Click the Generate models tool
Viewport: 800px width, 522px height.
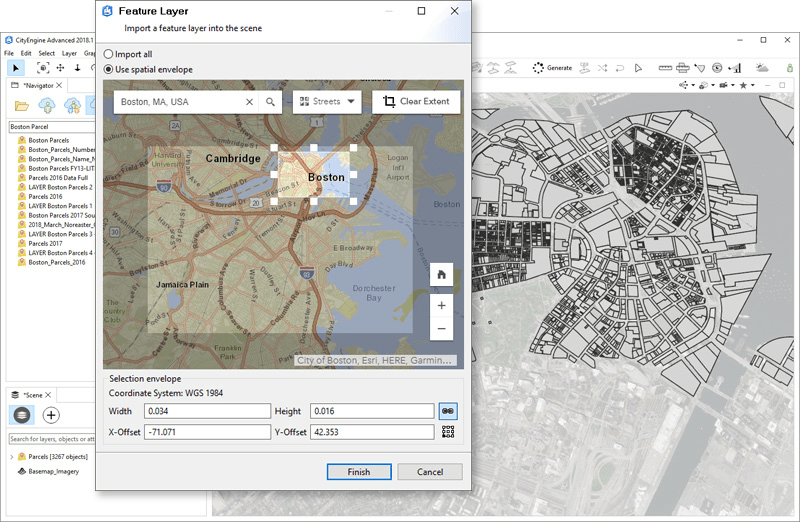tap(551, 68)
